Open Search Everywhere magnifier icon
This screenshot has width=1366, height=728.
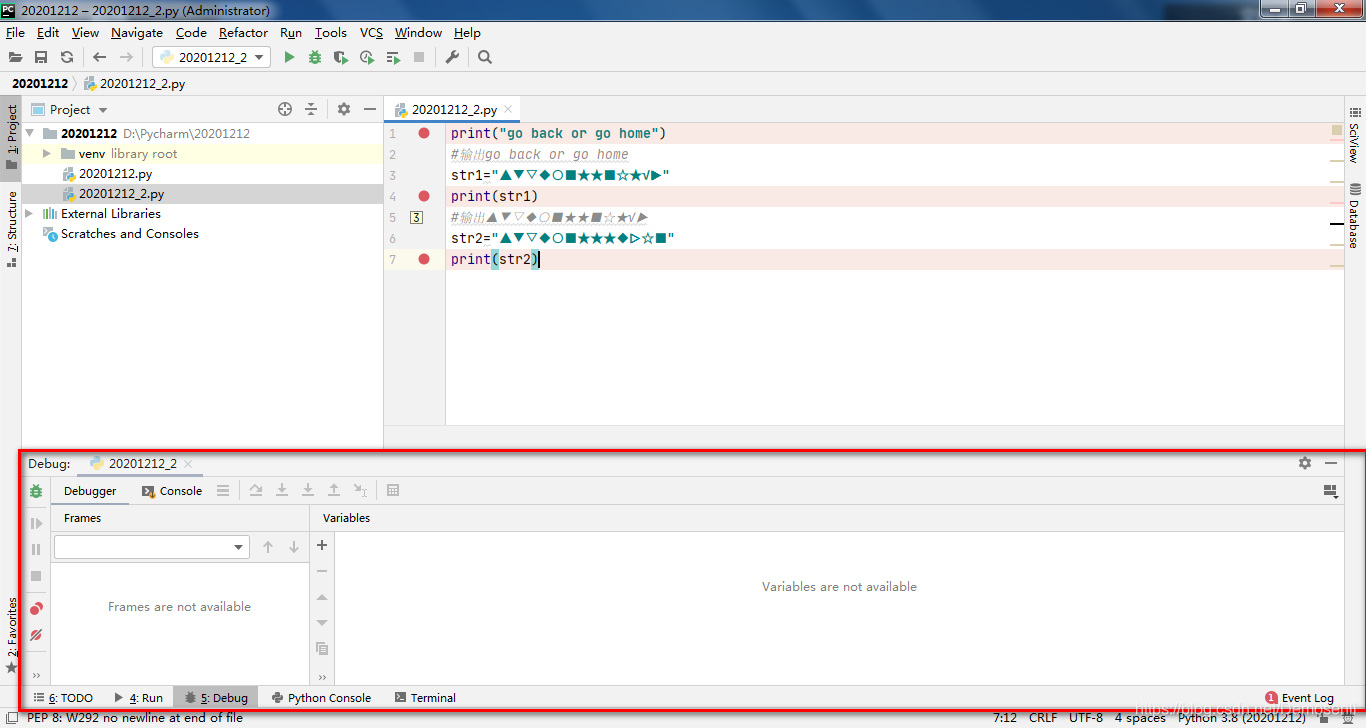[x=485, y=58]
